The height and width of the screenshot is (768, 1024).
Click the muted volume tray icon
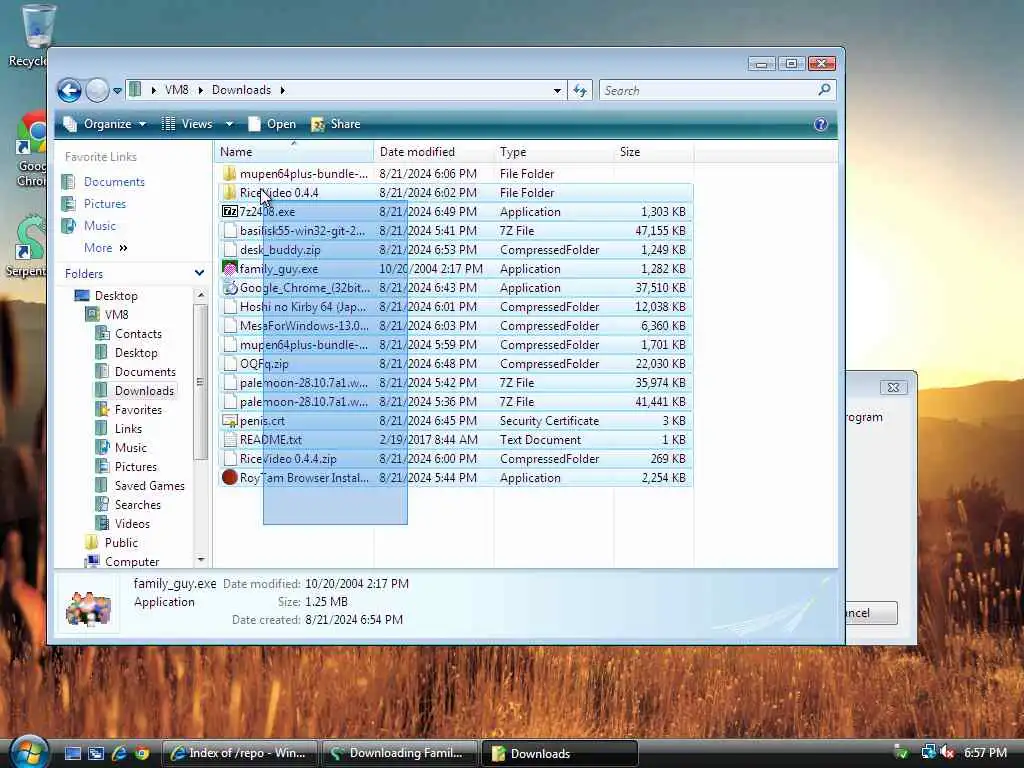point(948,753)
